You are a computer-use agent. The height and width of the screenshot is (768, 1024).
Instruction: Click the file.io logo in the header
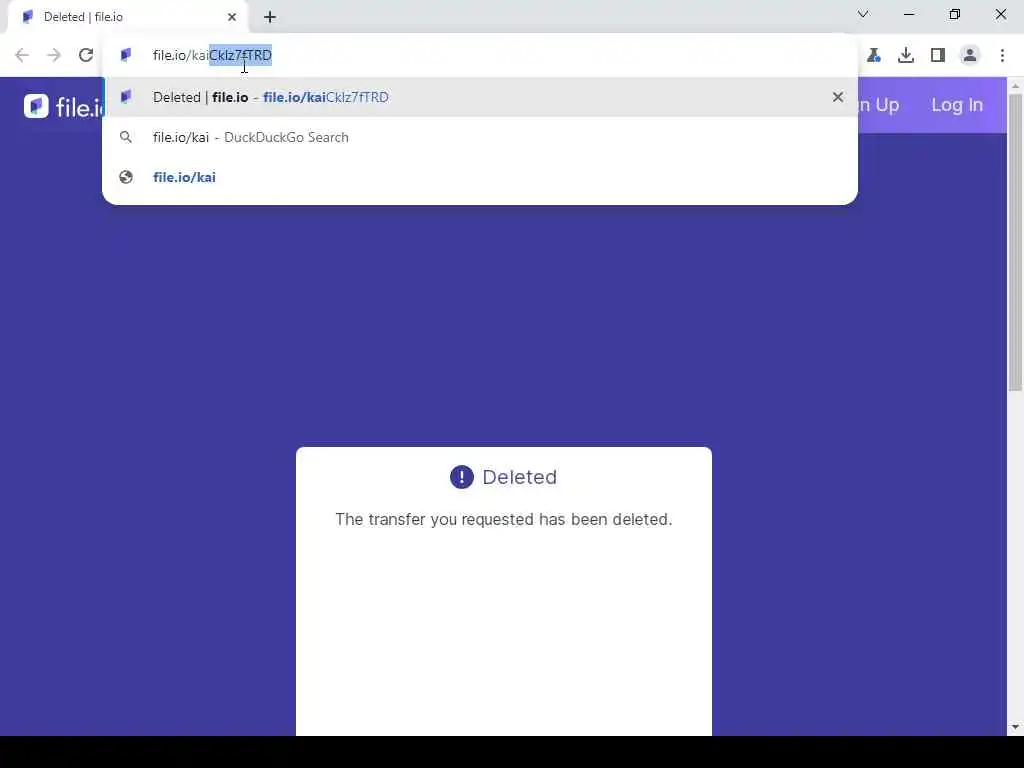[63, 106]
